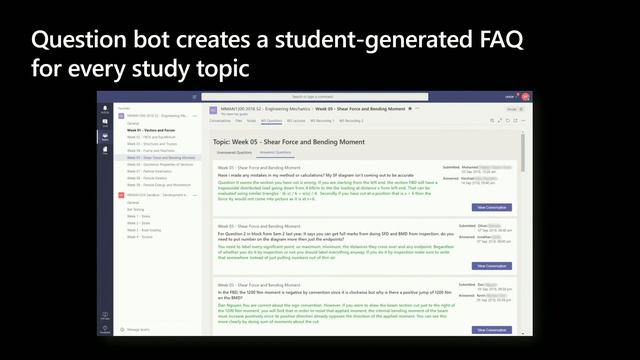
Task: Open Week 1 channel in the Sandbox team
Action: [x=138, y=216]
